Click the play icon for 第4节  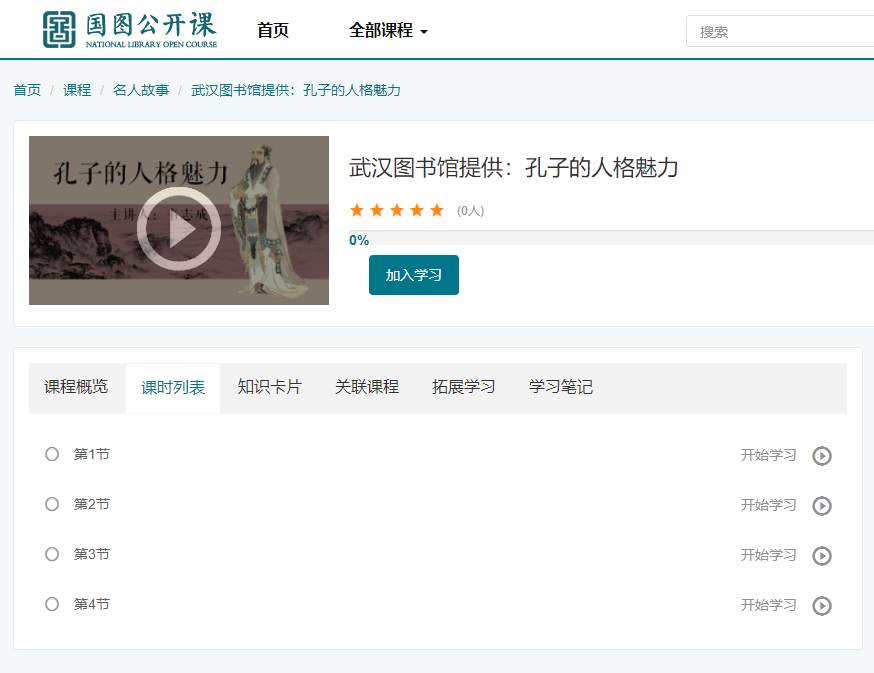(x=822, y=606)
